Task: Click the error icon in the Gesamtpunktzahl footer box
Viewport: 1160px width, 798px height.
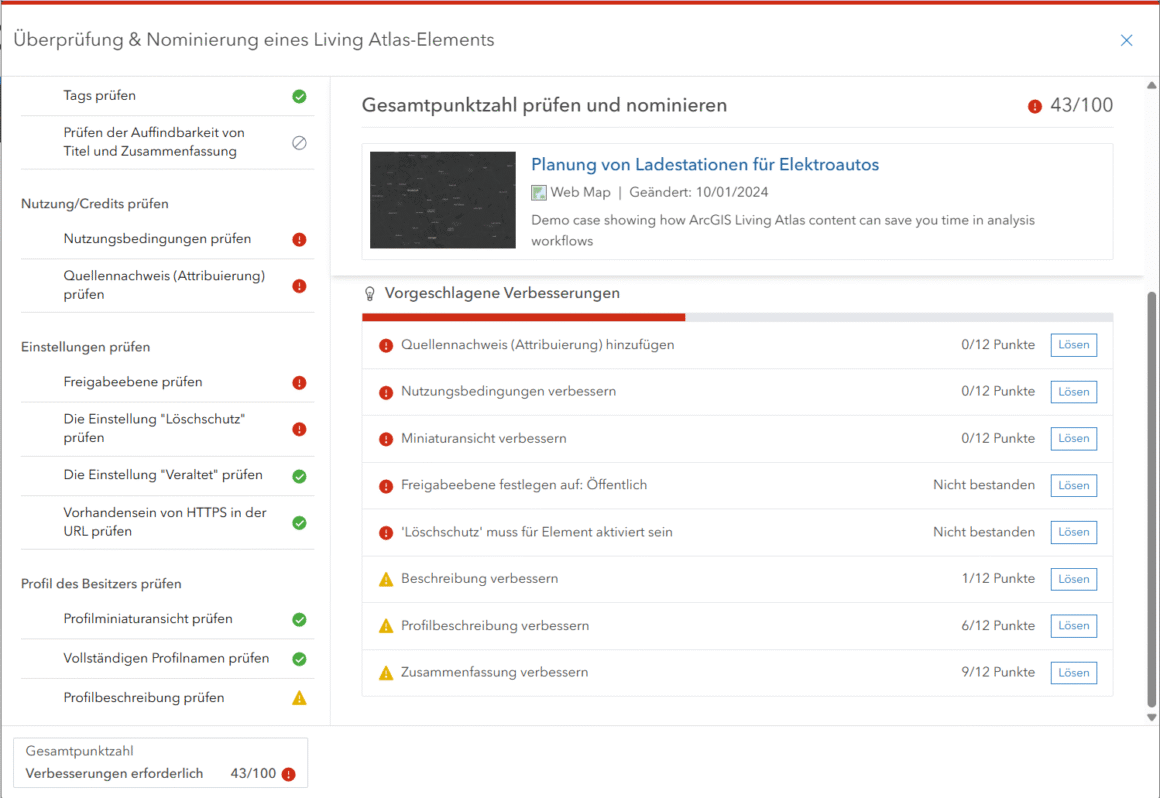Action: click(x=289, y=774)
